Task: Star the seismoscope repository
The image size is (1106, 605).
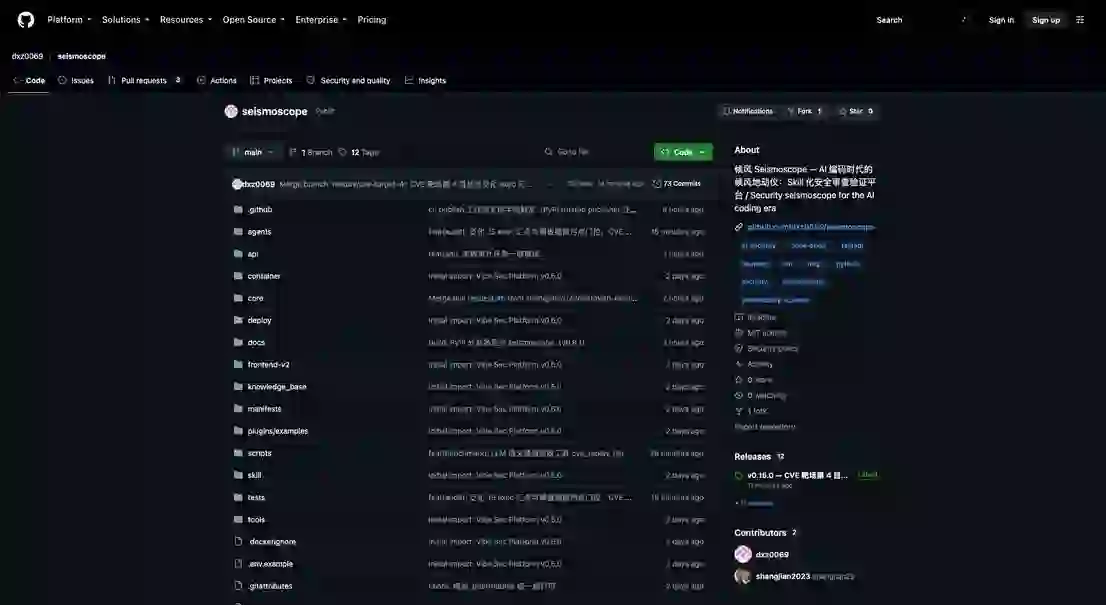Action: tap(856, 111)
